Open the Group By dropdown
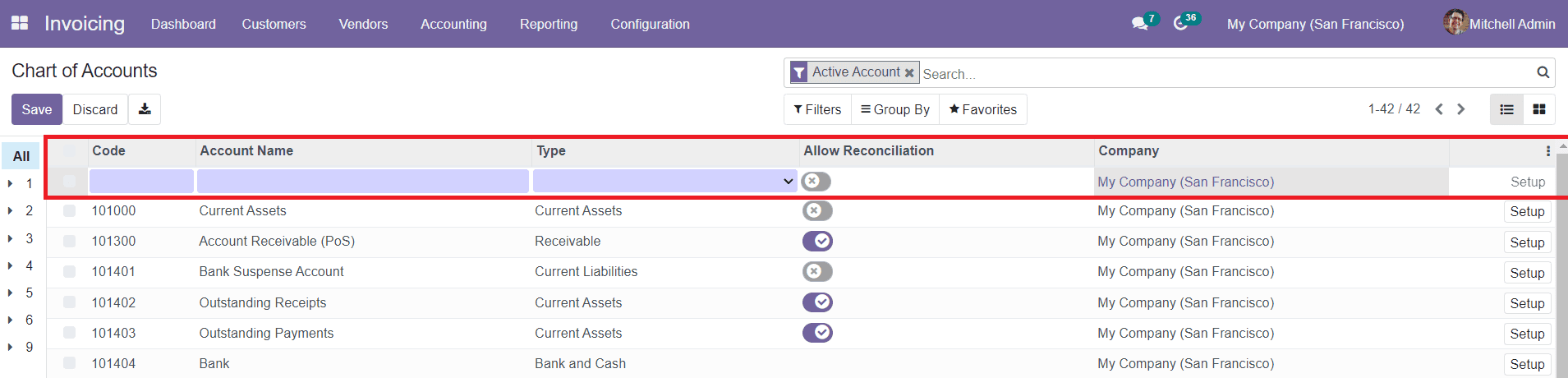This screenshot has width=1568, height=378. pyautogui.click(x=894, y=109)
